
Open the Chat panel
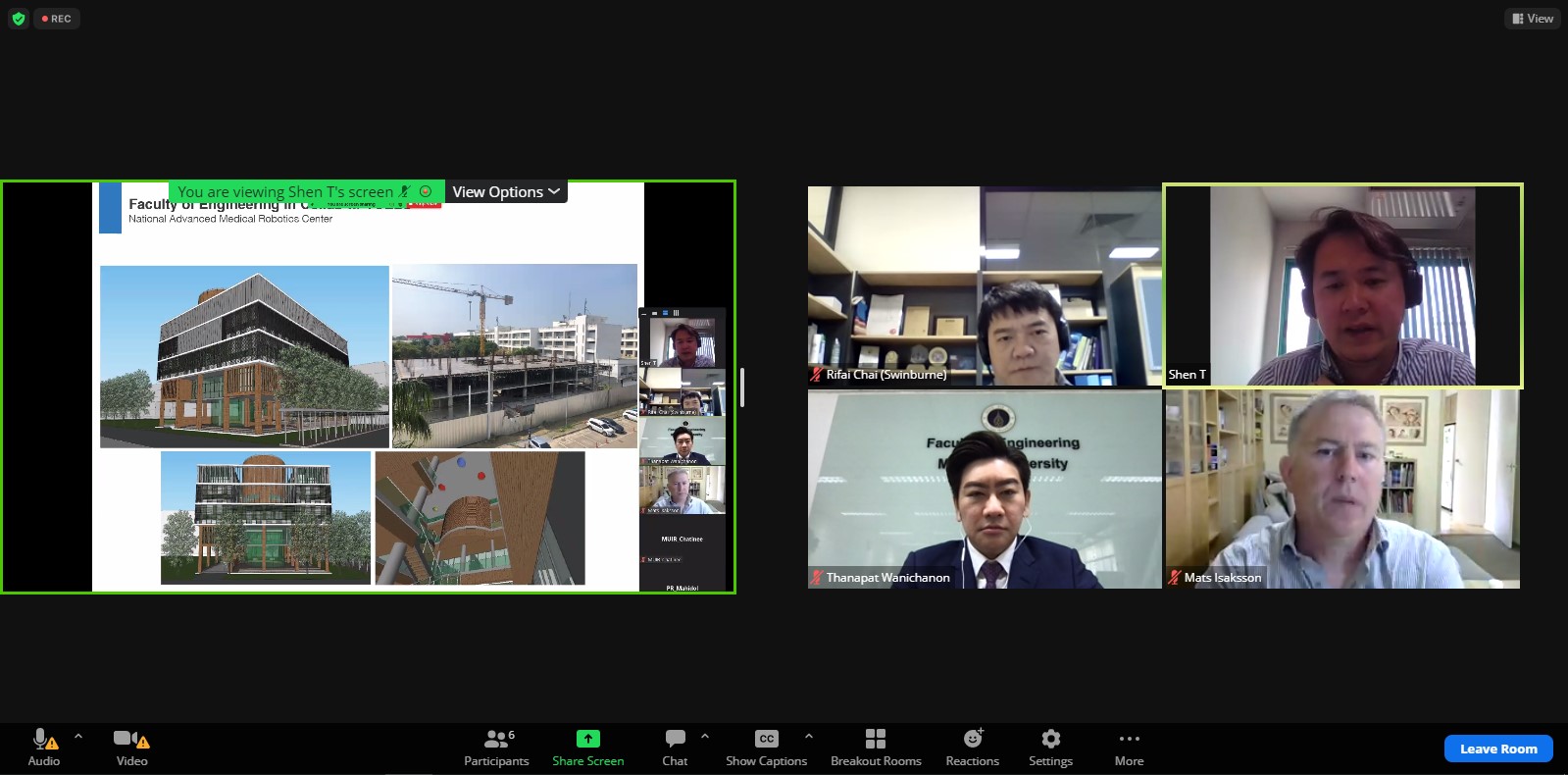[x=675, y=748]
